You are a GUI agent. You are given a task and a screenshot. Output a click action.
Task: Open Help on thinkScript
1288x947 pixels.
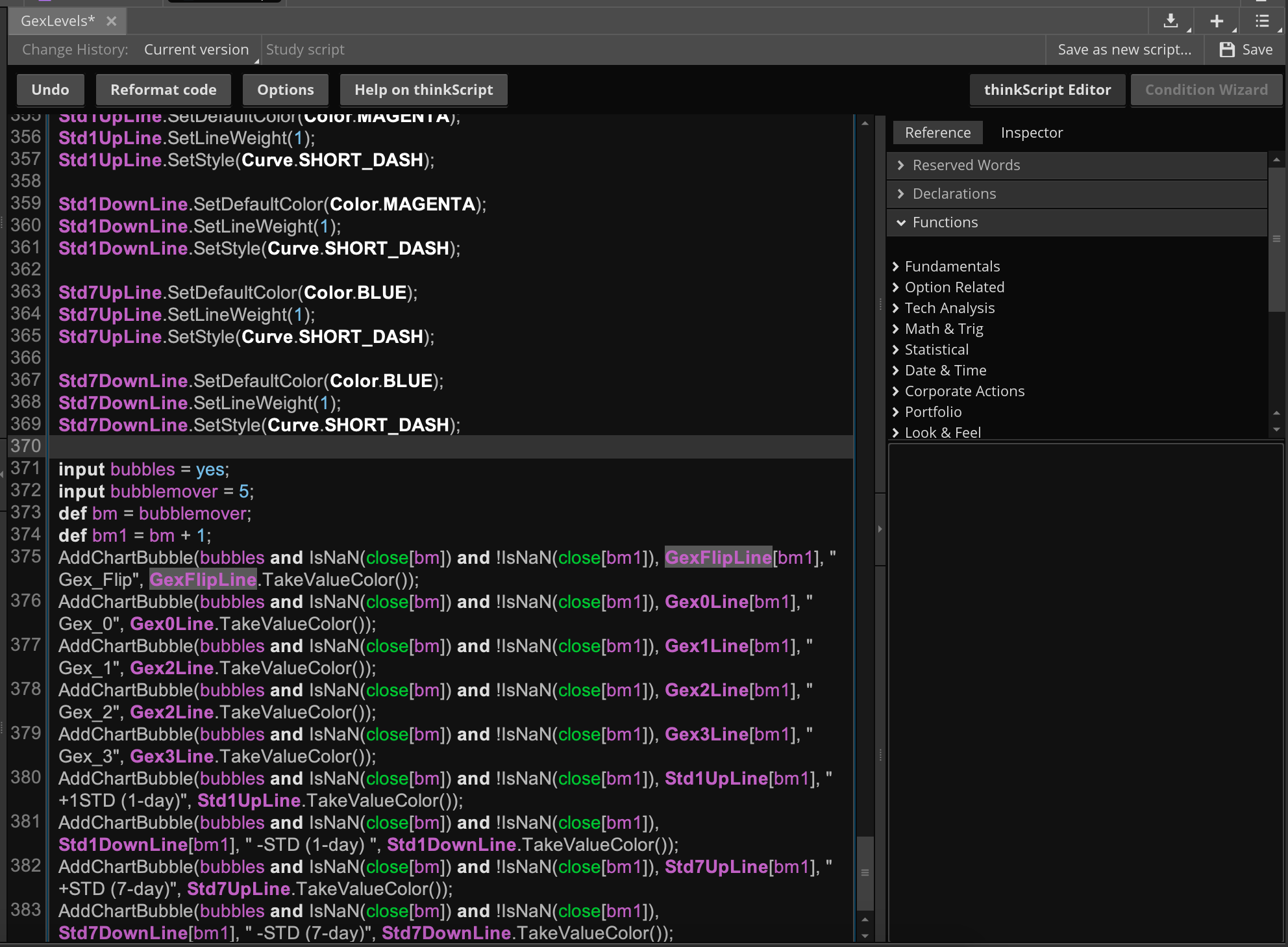(424, 90)
